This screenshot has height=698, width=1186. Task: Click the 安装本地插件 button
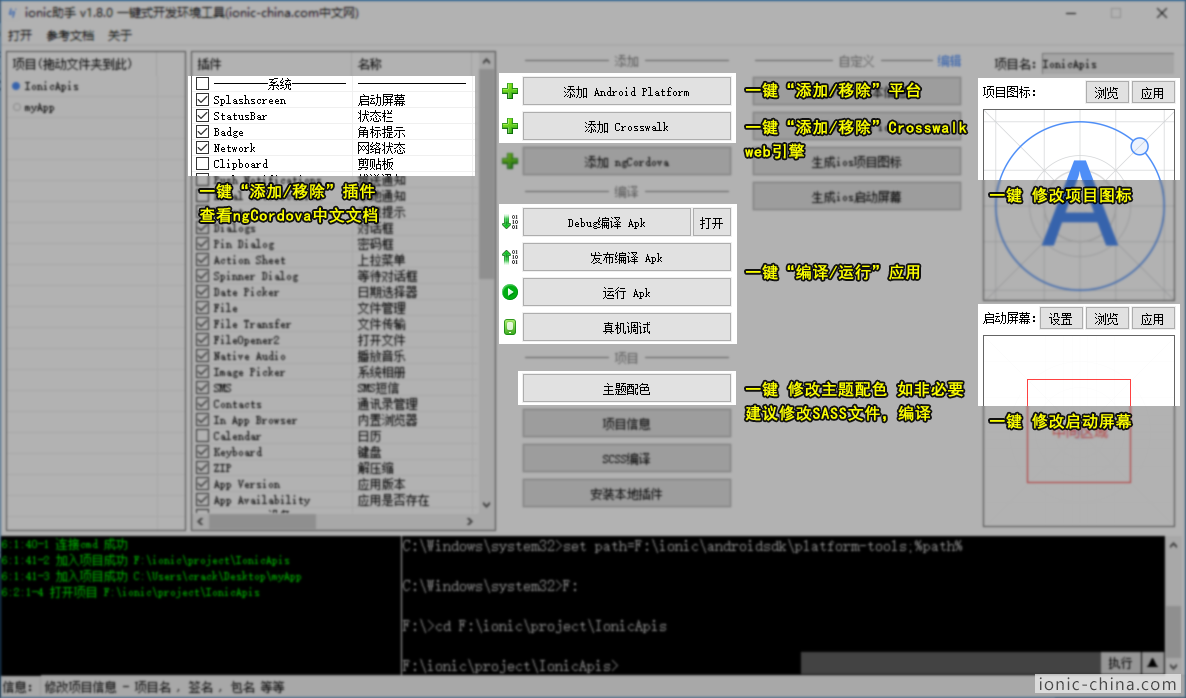tap(626, 493)
